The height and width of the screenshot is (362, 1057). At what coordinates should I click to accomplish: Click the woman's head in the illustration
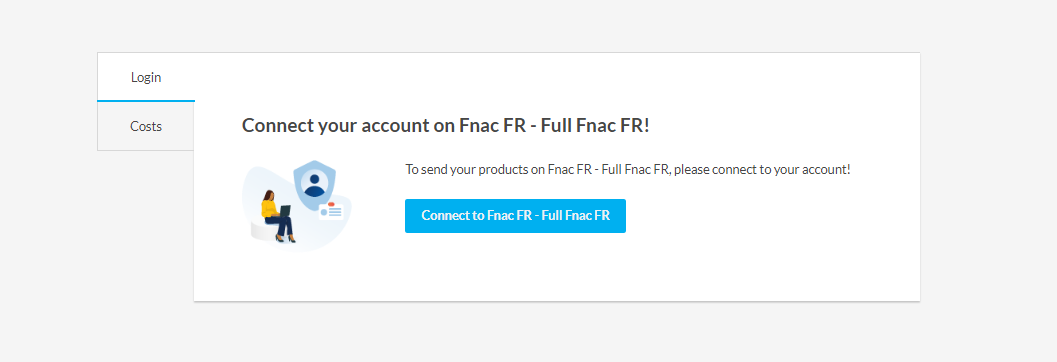(x=269, y=195)
